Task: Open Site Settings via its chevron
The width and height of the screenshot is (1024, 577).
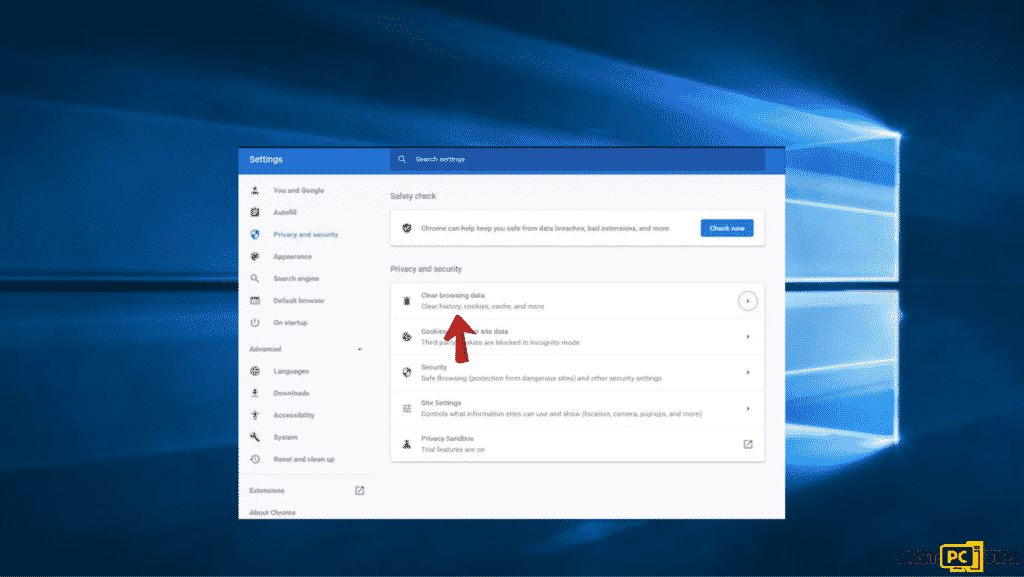Action: [747, 408]
